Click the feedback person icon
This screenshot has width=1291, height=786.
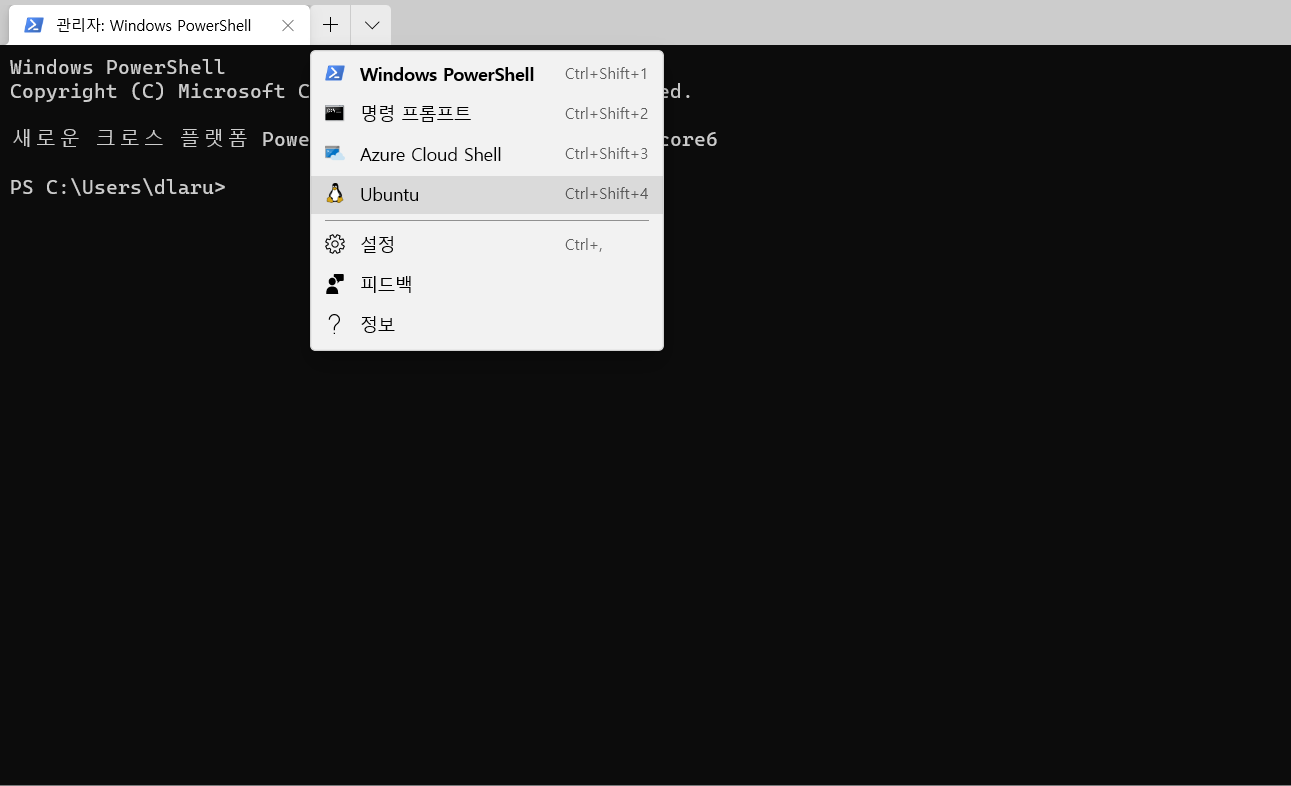[335, 284]
